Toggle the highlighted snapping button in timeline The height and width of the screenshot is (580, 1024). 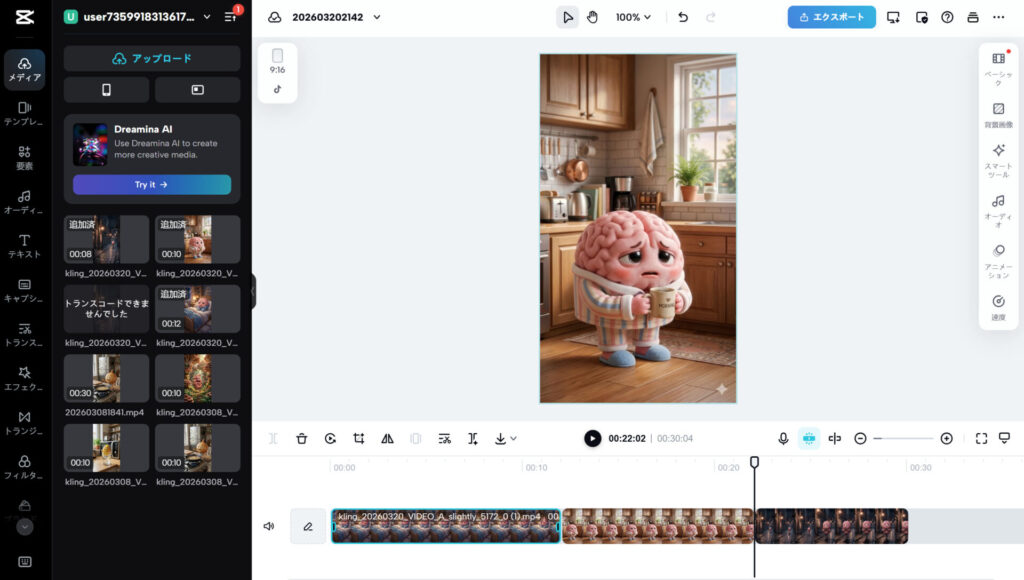tap(809, 438)
